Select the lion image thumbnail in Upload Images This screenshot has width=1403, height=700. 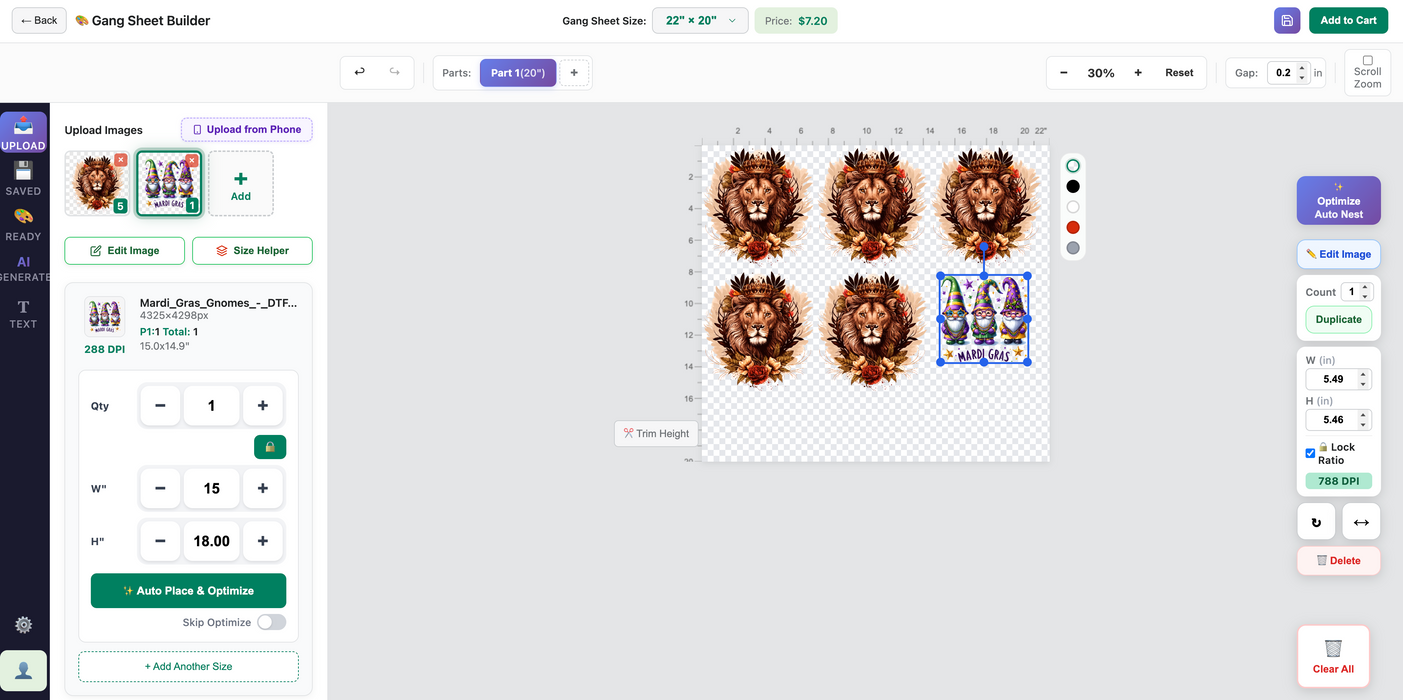[x=97, y=183]
